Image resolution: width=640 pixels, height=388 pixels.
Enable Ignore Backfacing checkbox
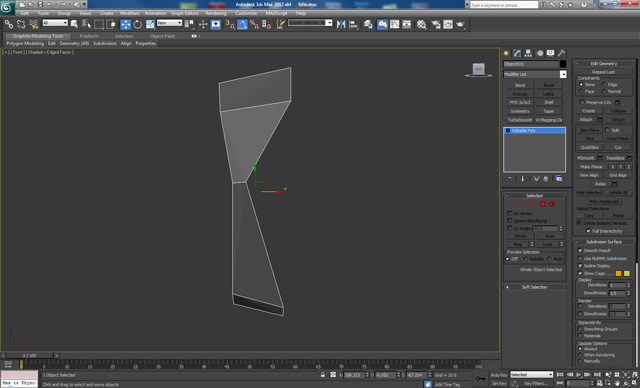click(x=509, y=221)
